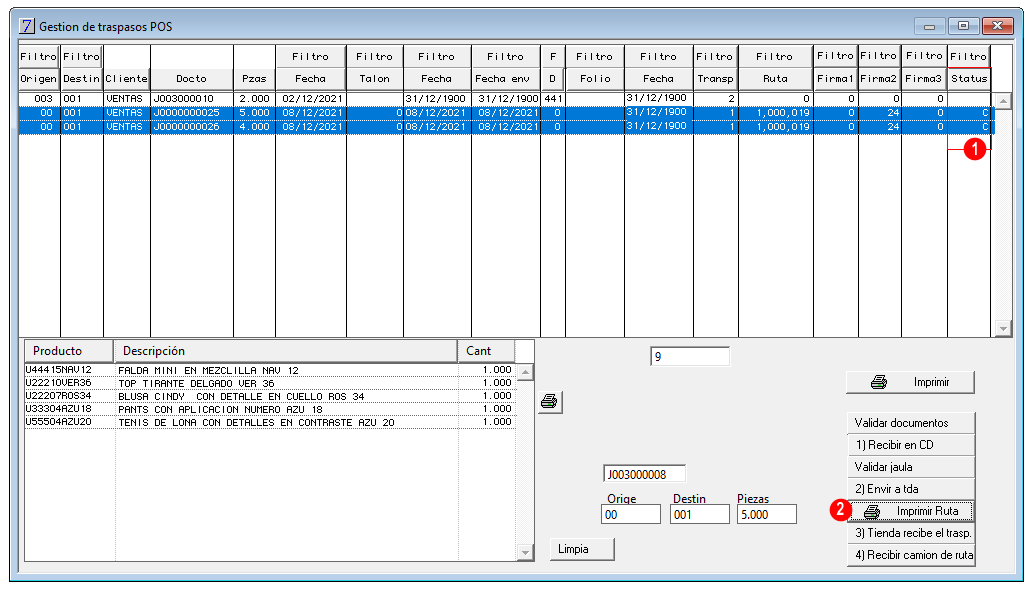Click 4) Recibir camion de ruta button
Screen dimensions: 1033x591
click(910, 555)
